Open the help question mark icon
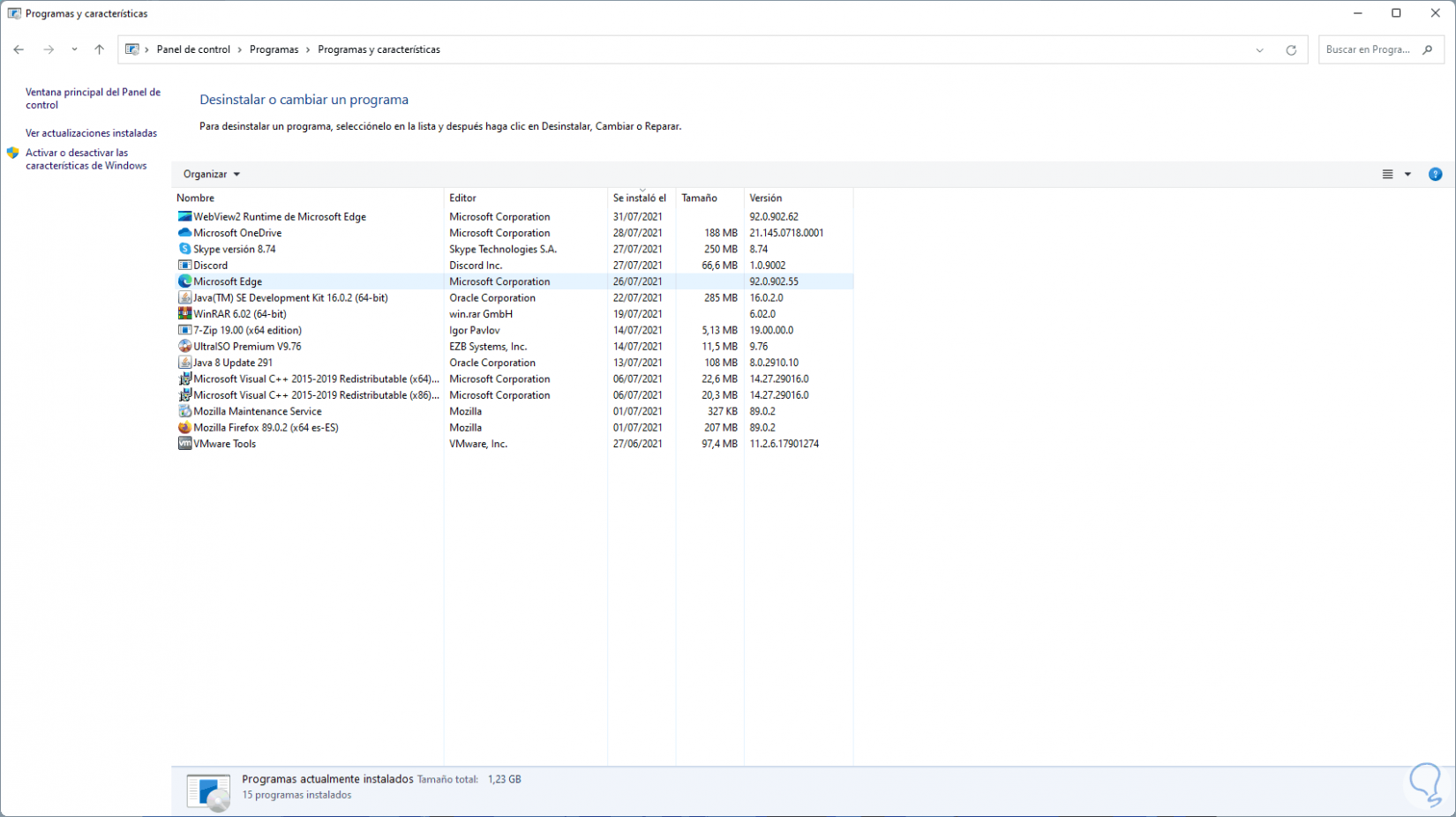Screen dimensions: 1456x817 click(x=1436, y=174)
